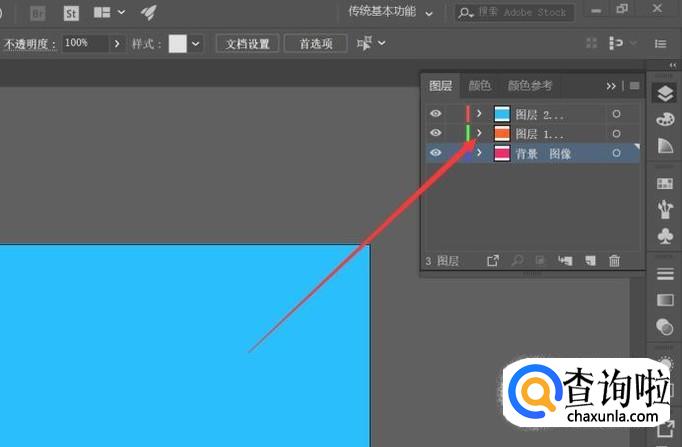The width and height of the screenshot is (682, 447).
Task: Expand the 图层 1 layer contents
Action: click(x=479, y=133)
